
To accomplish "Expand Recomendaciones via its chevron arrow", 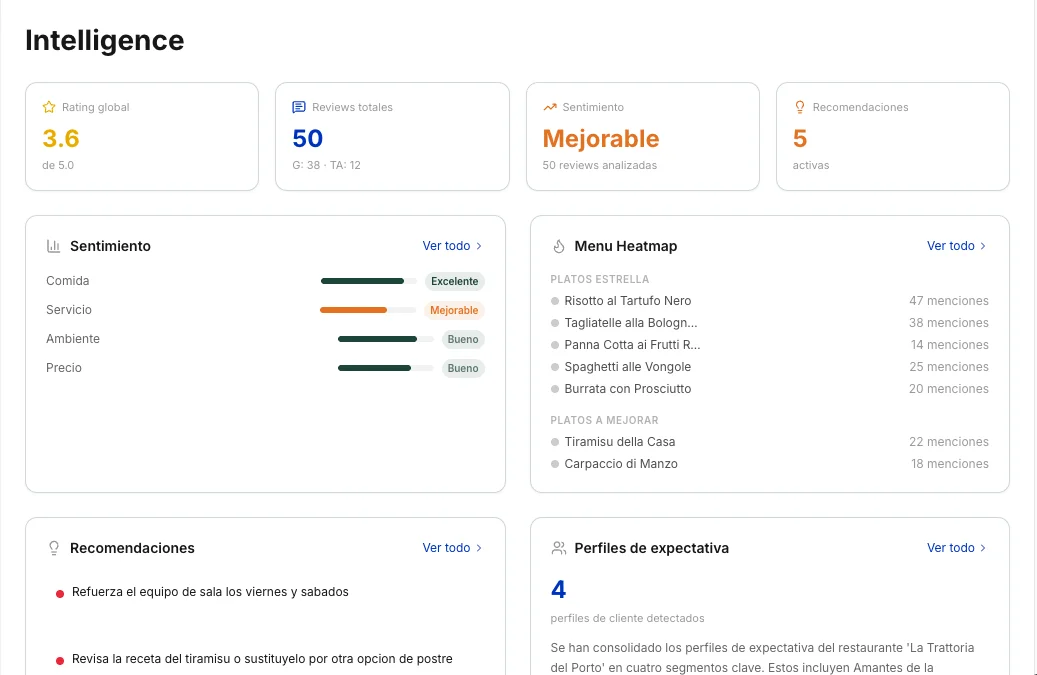I will 478,548.
